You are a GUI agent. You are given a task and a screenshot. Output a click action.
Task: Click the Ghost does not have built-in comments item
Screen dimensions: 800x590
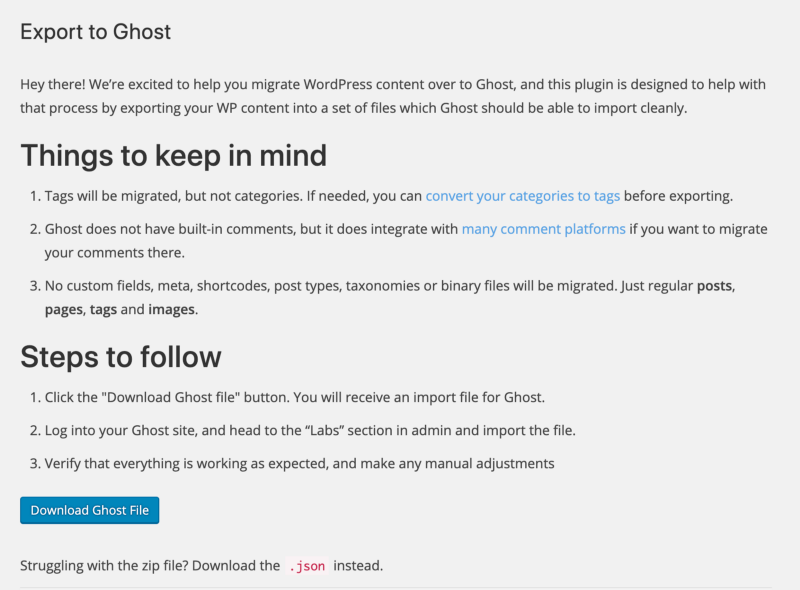pos(406,240)
